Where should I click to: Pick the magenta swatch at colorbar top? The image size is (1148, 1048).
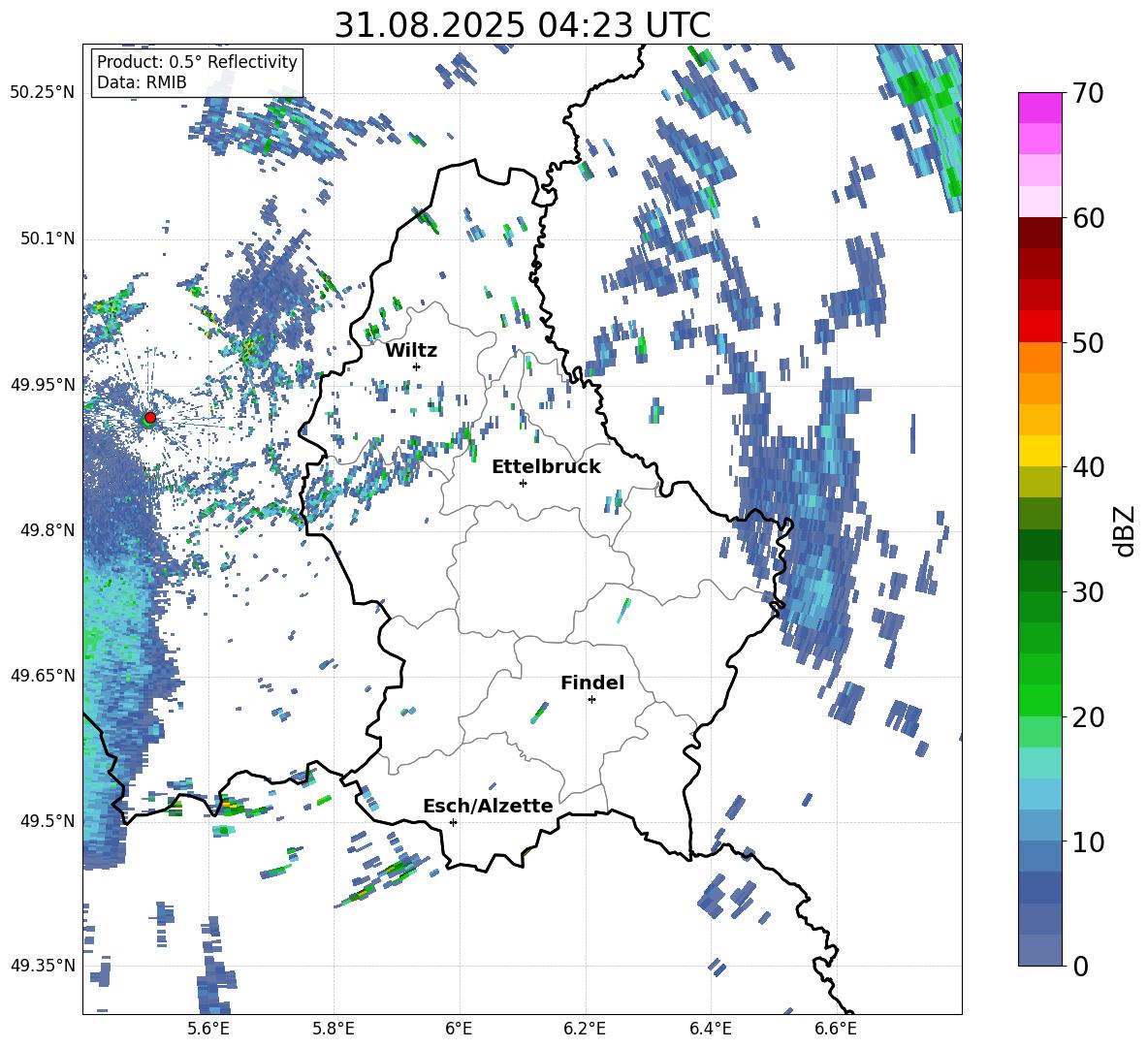click(x=1039, y=109)
